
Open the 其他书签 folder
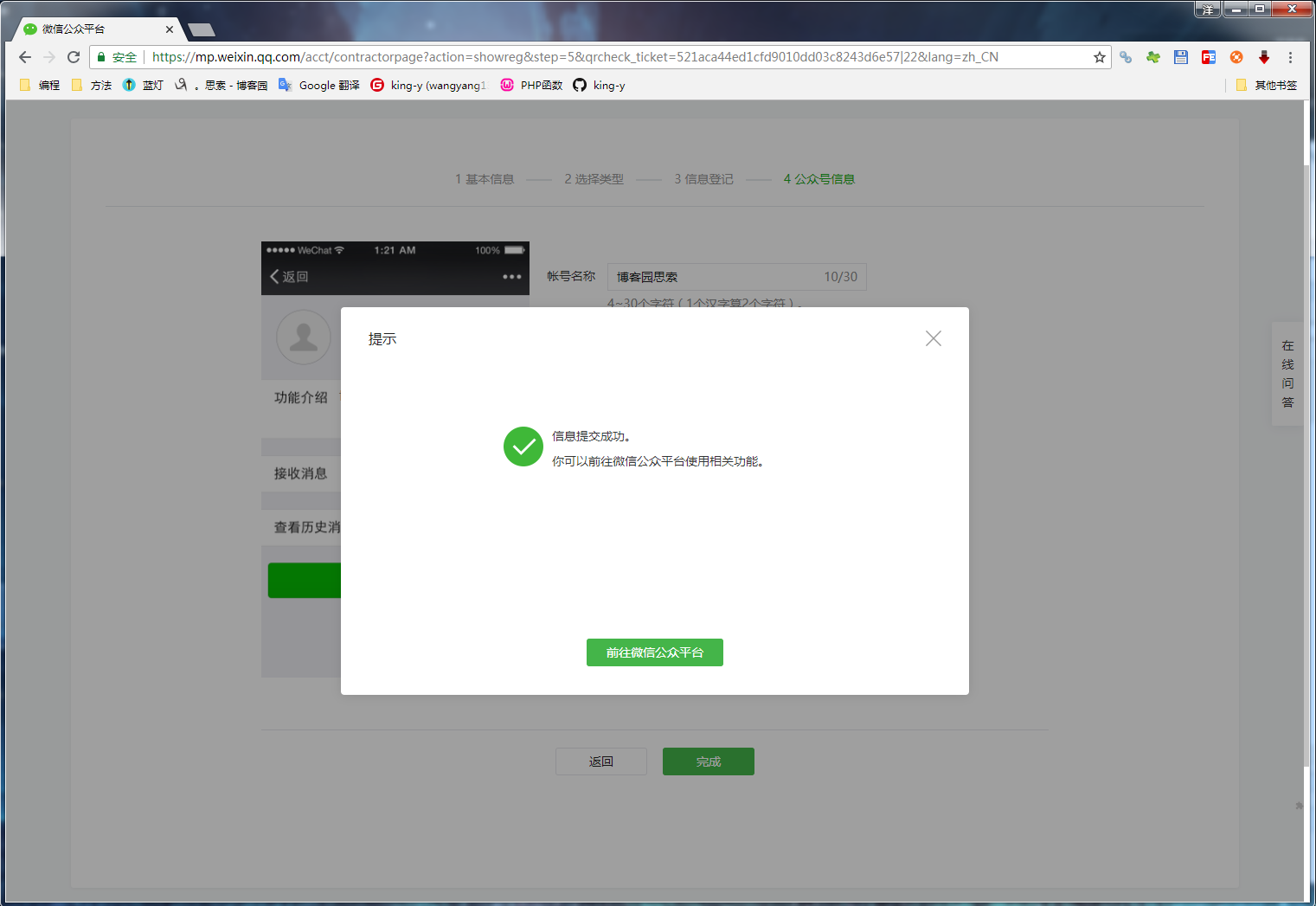pyautogui.click(x=1267, y=85)
